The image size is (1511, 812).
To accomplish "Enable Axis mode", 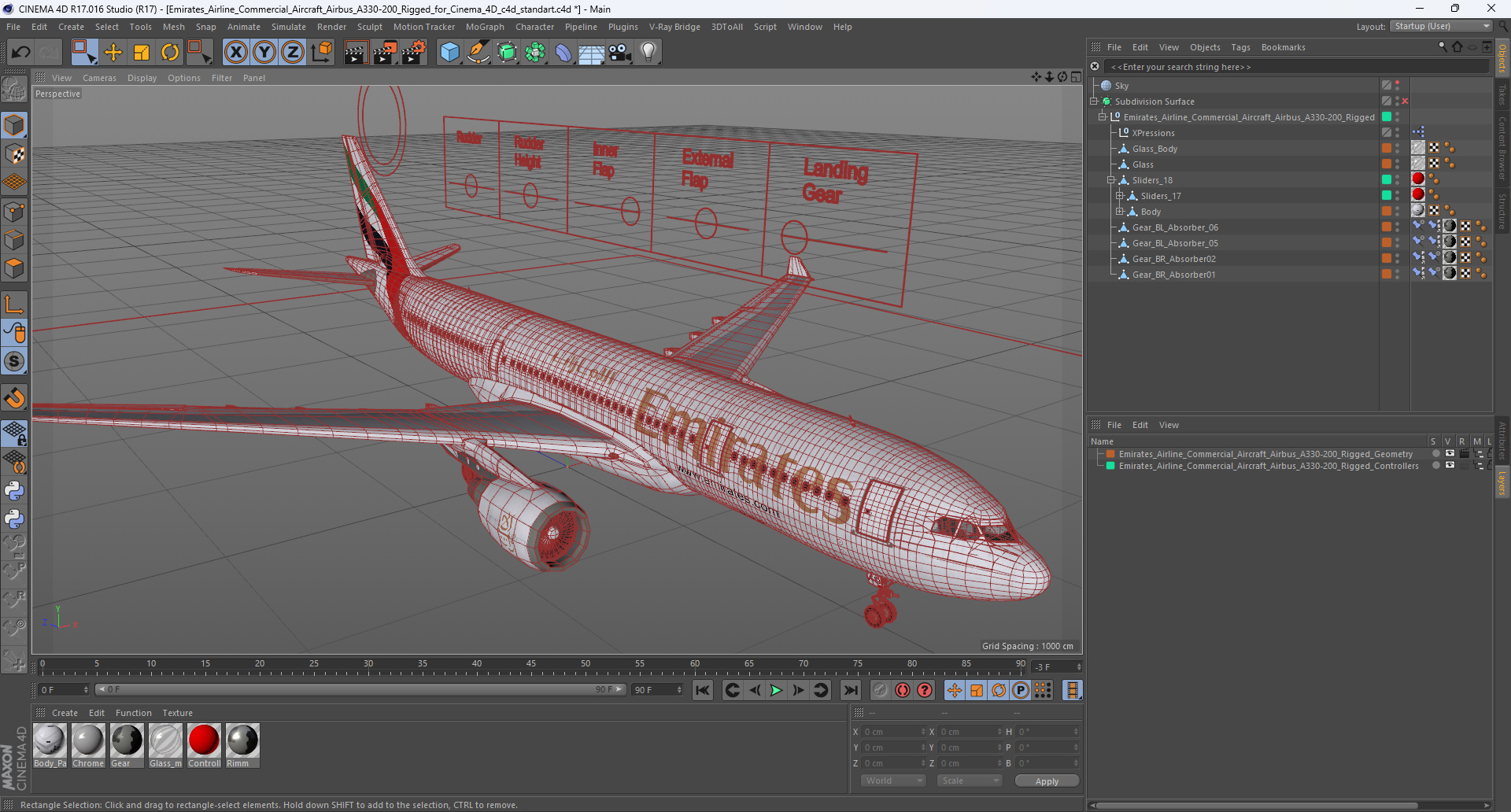I will [14, 304].
